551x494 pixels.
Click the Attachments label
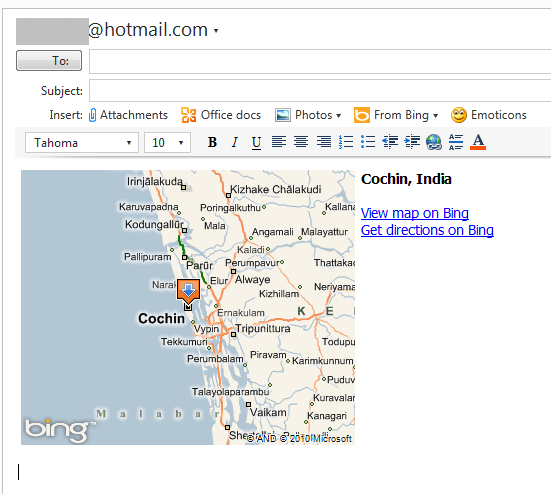tap(134, 115)
